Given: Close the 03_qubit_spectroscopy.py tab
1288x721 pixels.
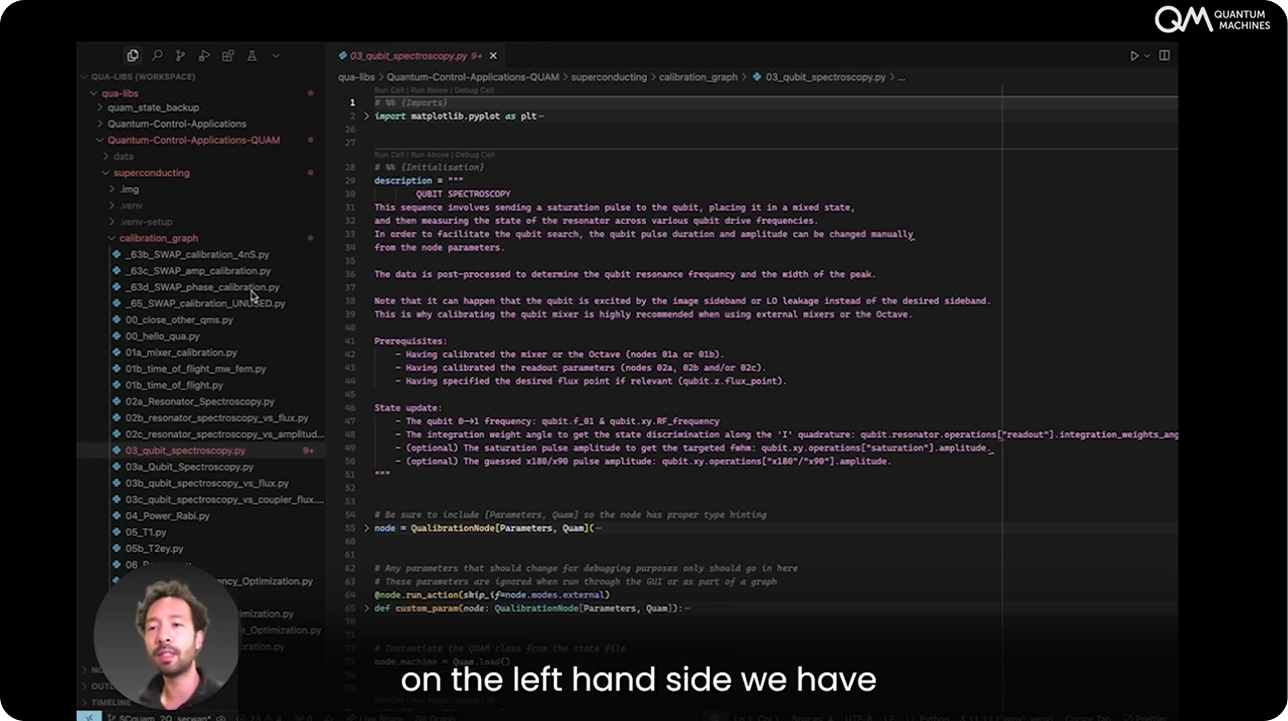Looking at the screenshot, I should click(493, 56).
